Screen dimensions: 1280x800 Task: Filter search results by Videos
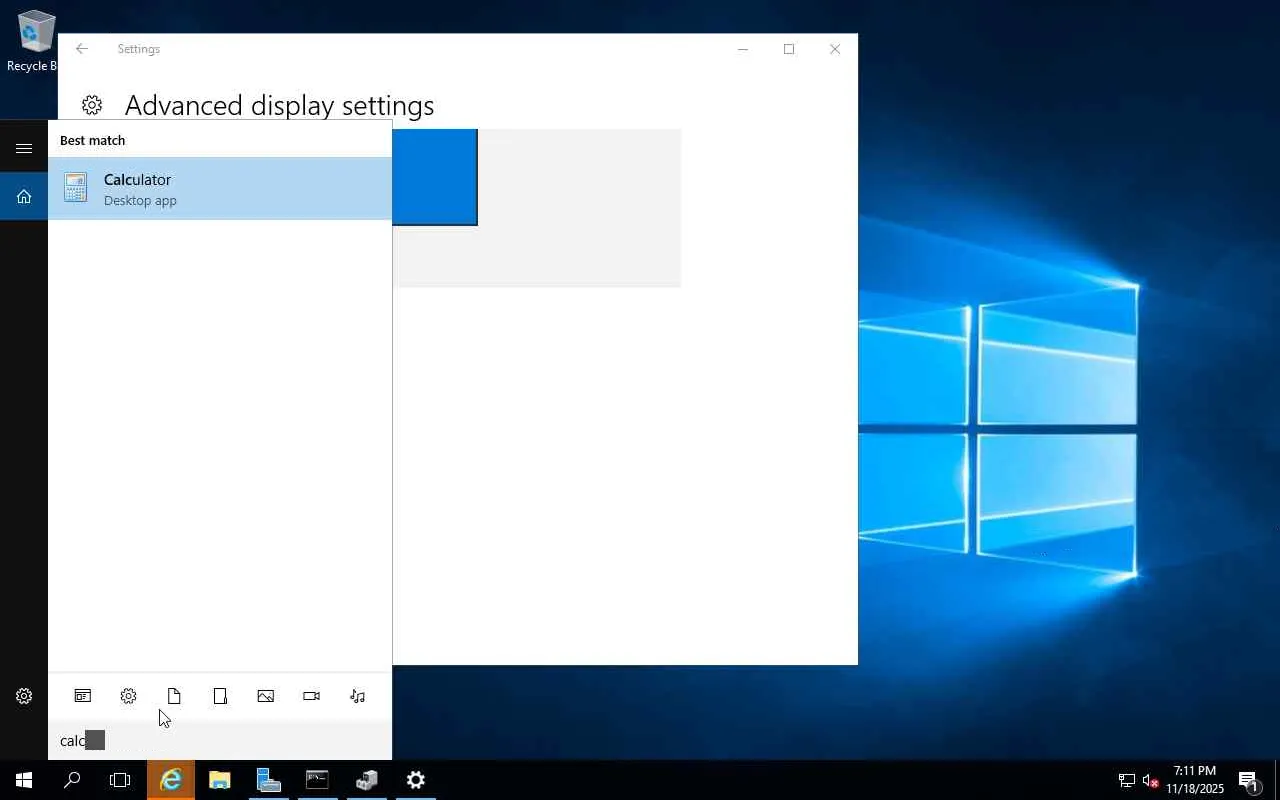(x=311, y=696)
